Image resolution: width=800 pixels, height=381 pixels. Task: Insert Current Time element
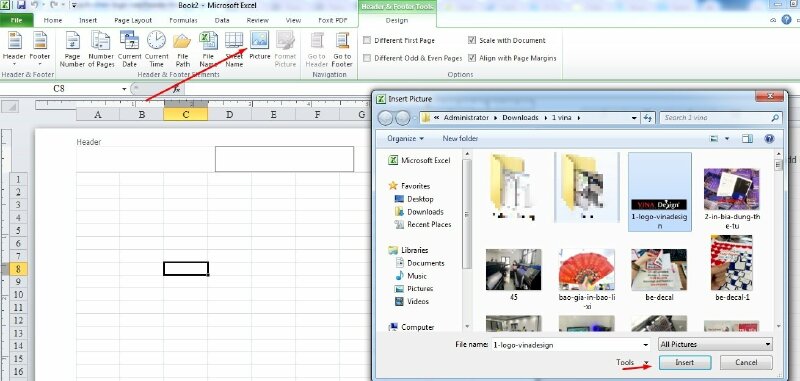157,49
